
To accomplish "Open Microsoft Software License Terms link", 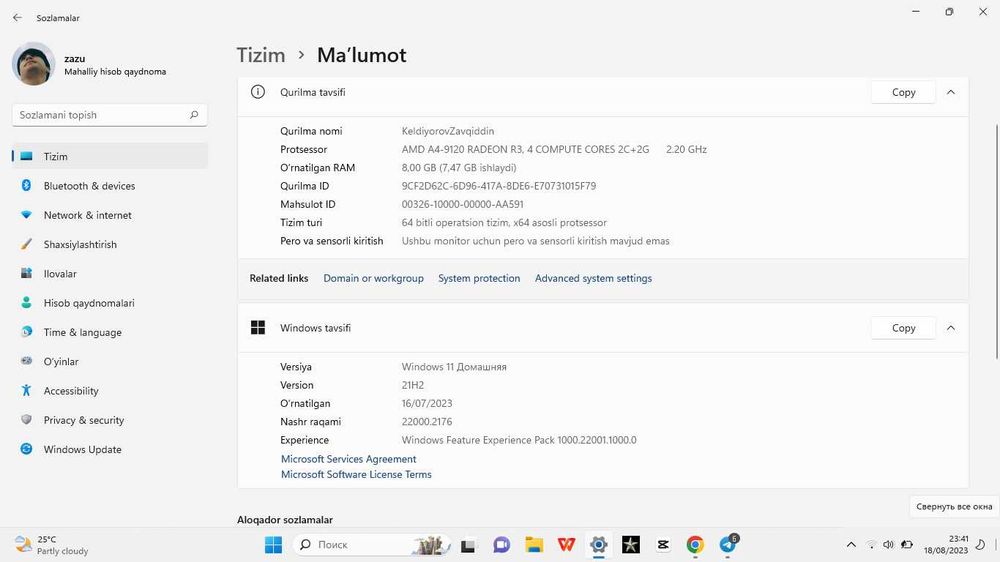I will coord(356,474).
